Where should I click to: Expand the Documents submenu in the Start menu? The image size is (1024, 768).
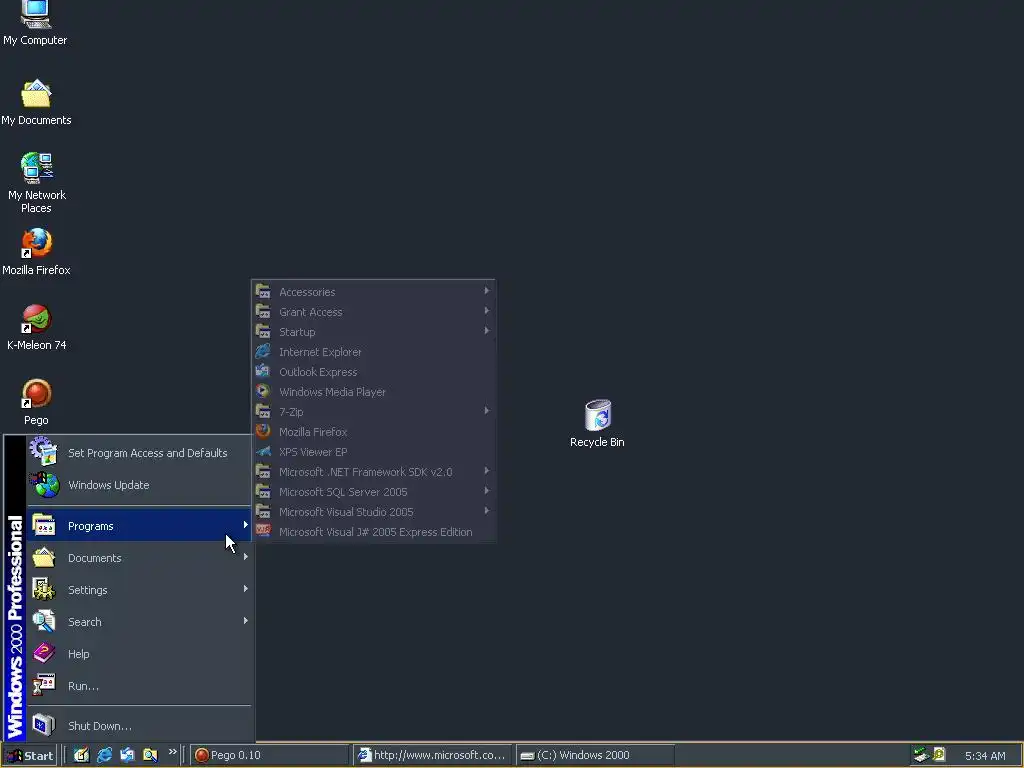click(139, 558)
